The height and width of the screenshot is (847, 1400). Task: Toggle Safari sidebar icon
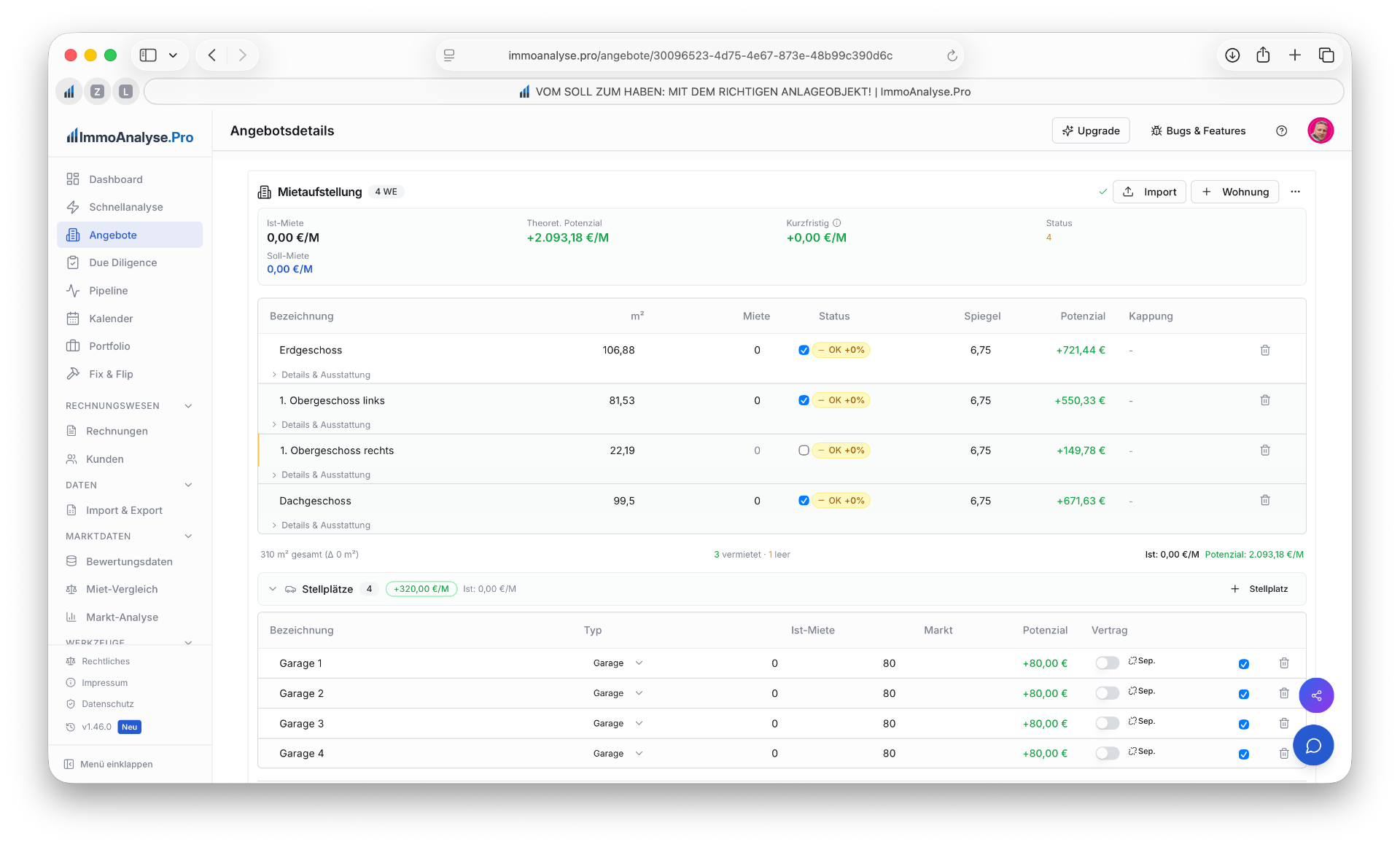coord(148,55)
